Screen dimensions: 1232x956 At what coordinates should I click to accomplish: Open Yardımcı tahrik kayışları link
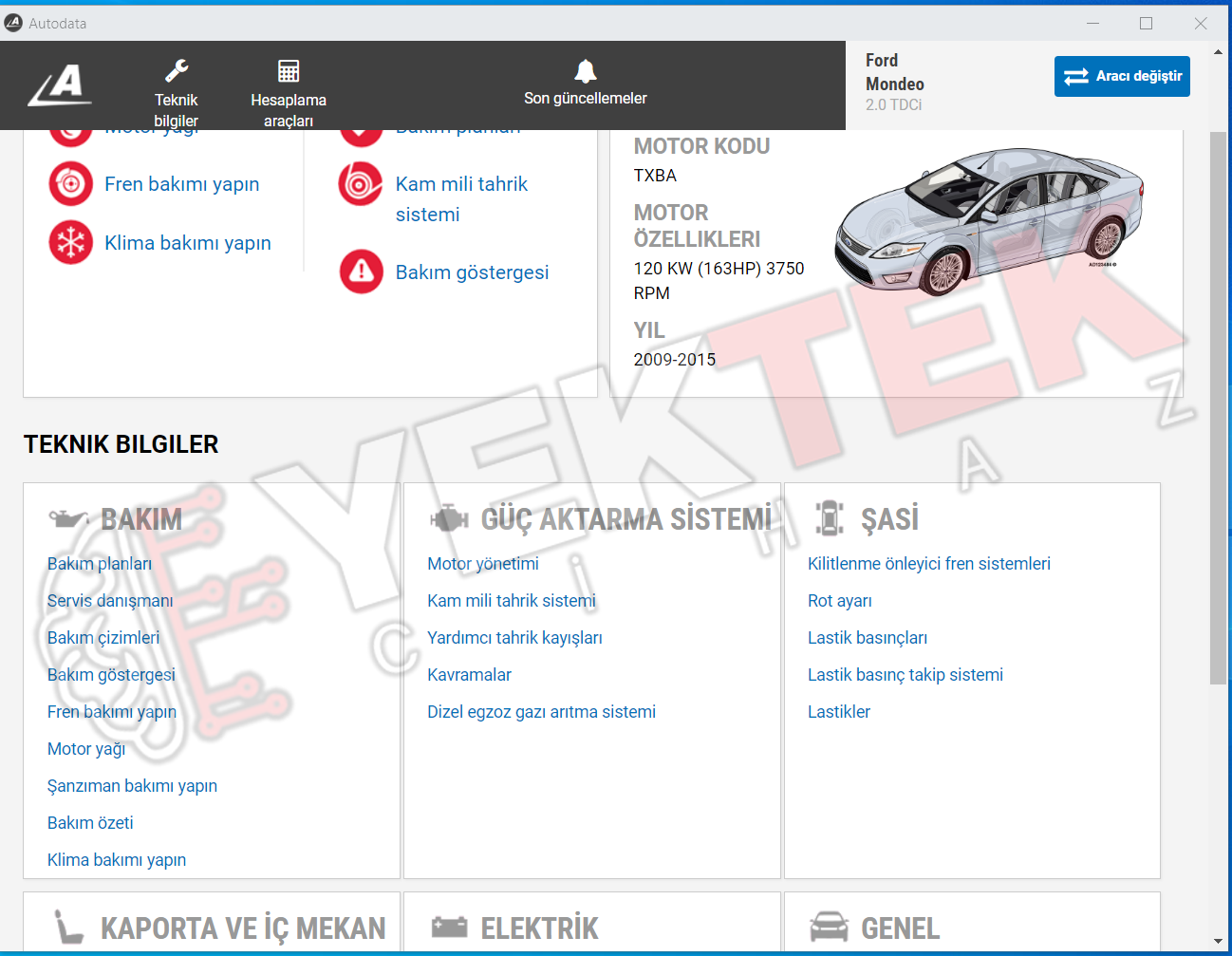coord(514,638)
